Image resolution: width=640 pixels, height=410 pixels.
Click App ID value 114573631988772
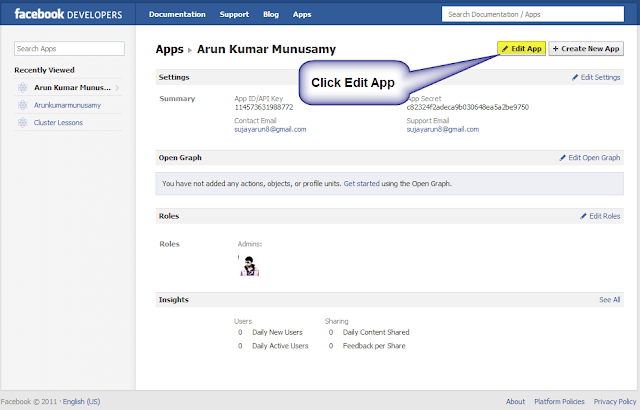[264, 107]
